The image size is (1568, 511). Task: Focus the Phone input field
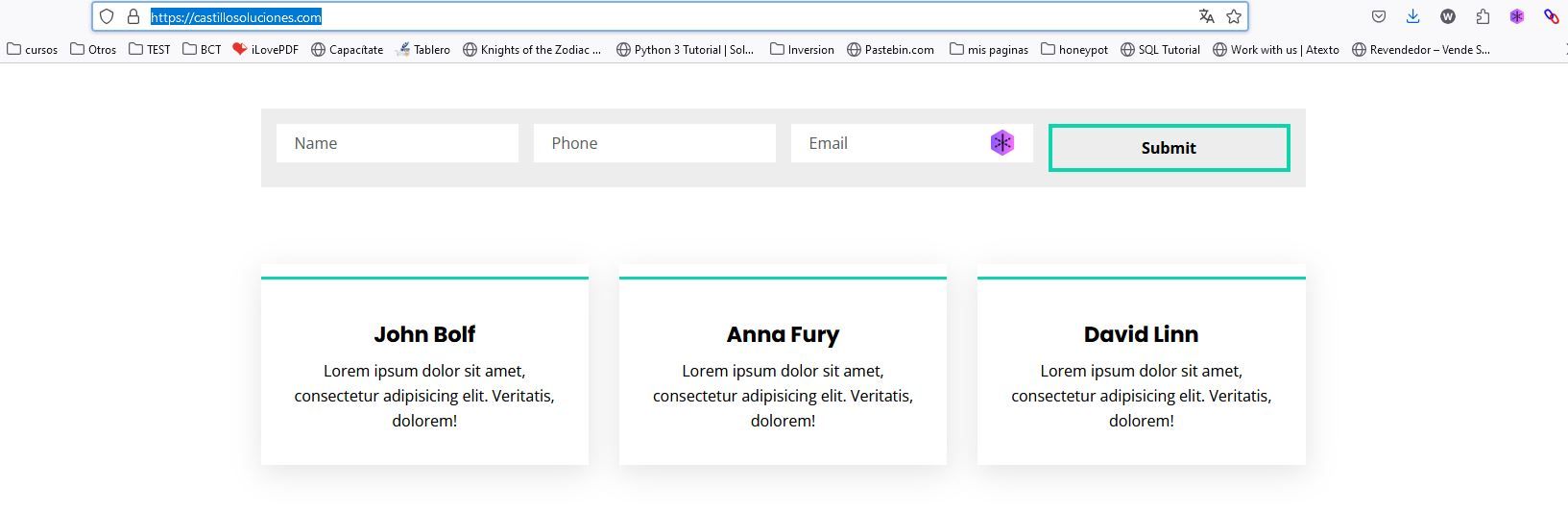(x=655, y=143)
